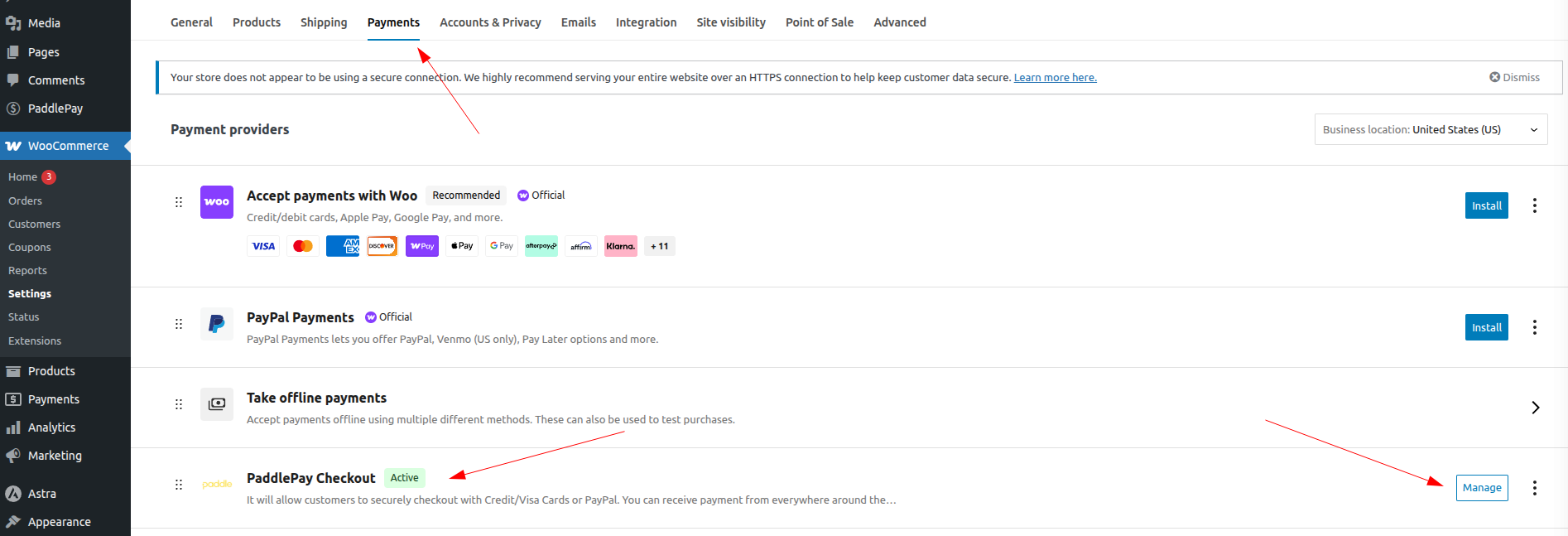This screenshot has height=536, width=1568.
Task: Click the +11 more payment methods badge
Action: pos(660,246)
